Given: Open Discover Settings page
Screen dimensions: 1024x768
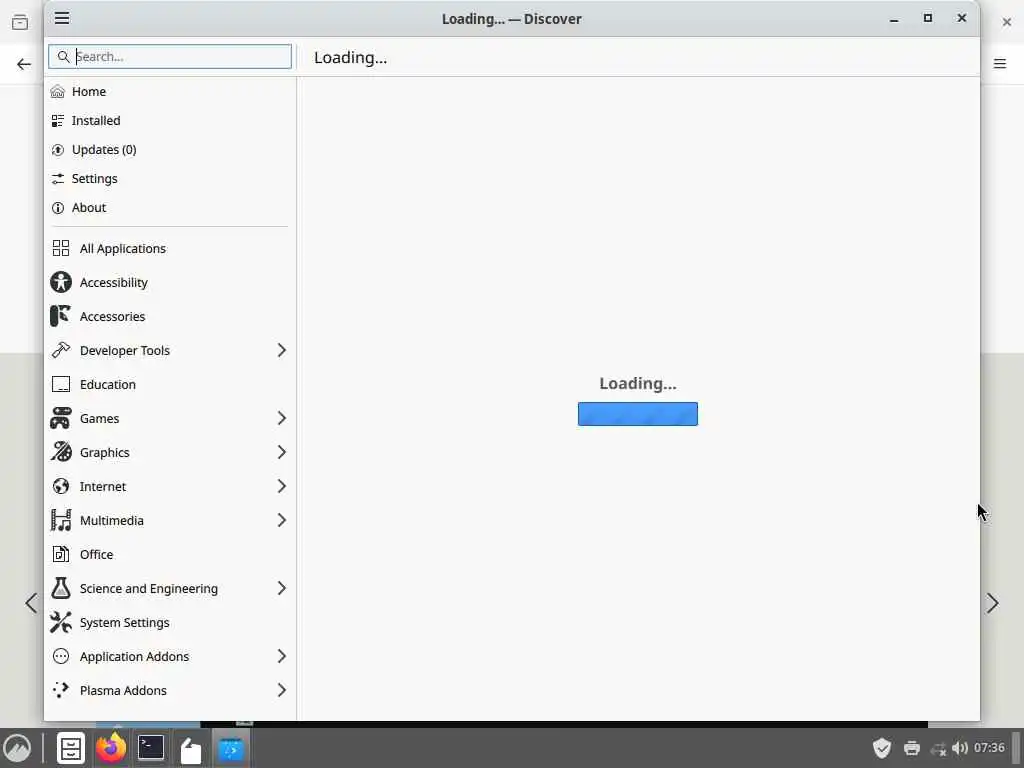Looking at the screenshot, I should (170, 178).
